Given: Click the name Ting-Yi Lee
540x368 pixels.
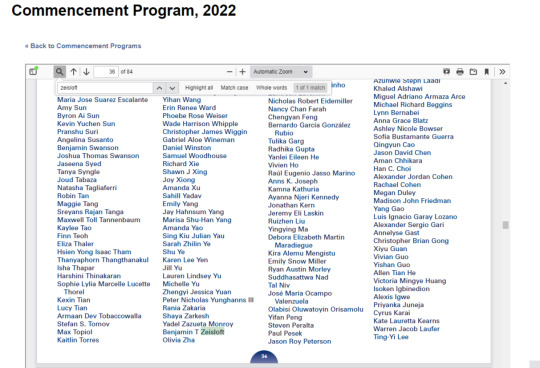Looking at the screenshot, I should pyautogui.click(x=391, y=337).
